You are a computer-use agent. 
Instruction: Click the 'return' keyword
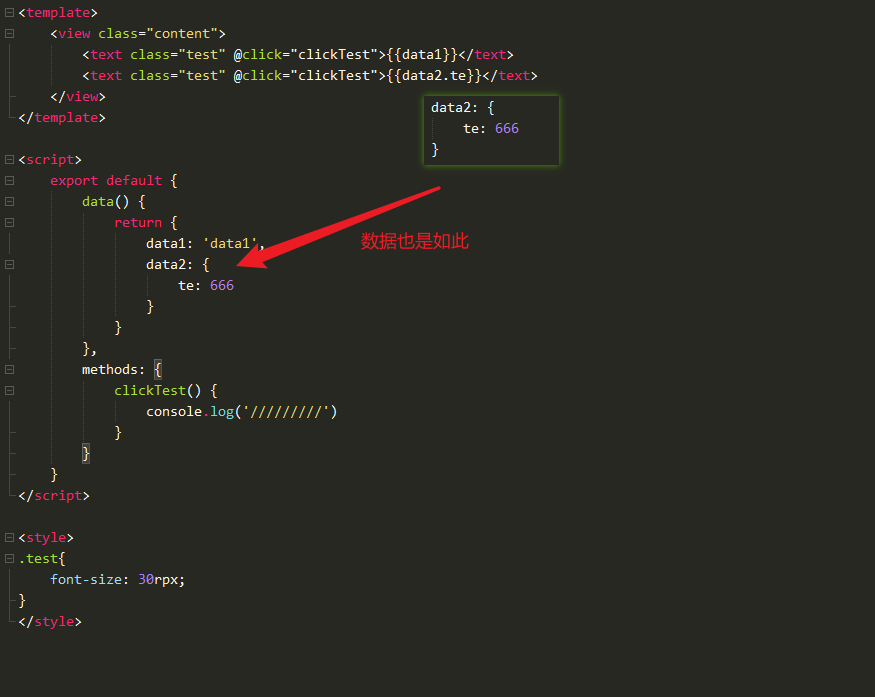tap(138, 223)
